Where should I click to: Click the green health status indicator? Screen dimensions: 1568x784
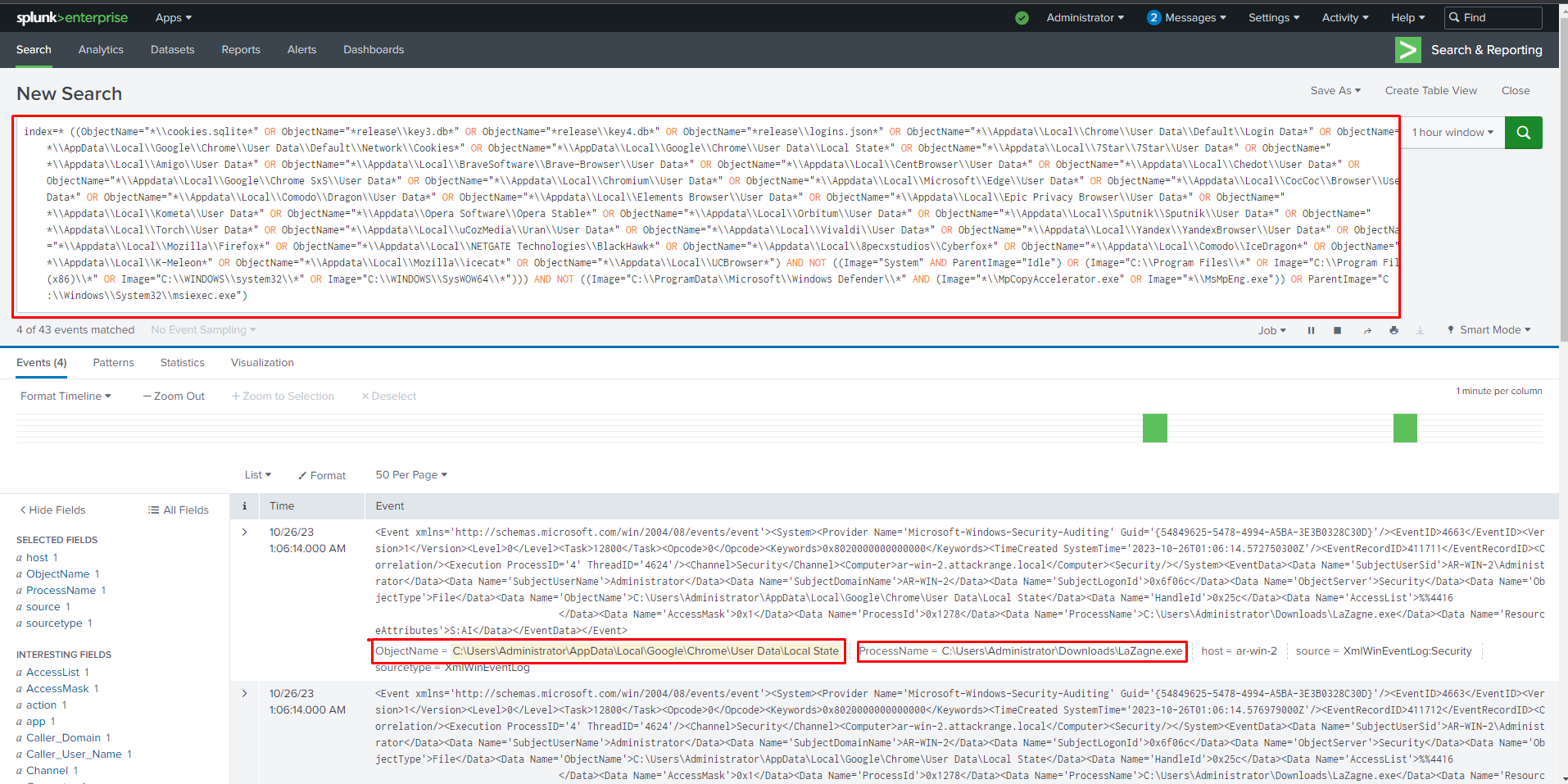click(x=1021, y=17)
